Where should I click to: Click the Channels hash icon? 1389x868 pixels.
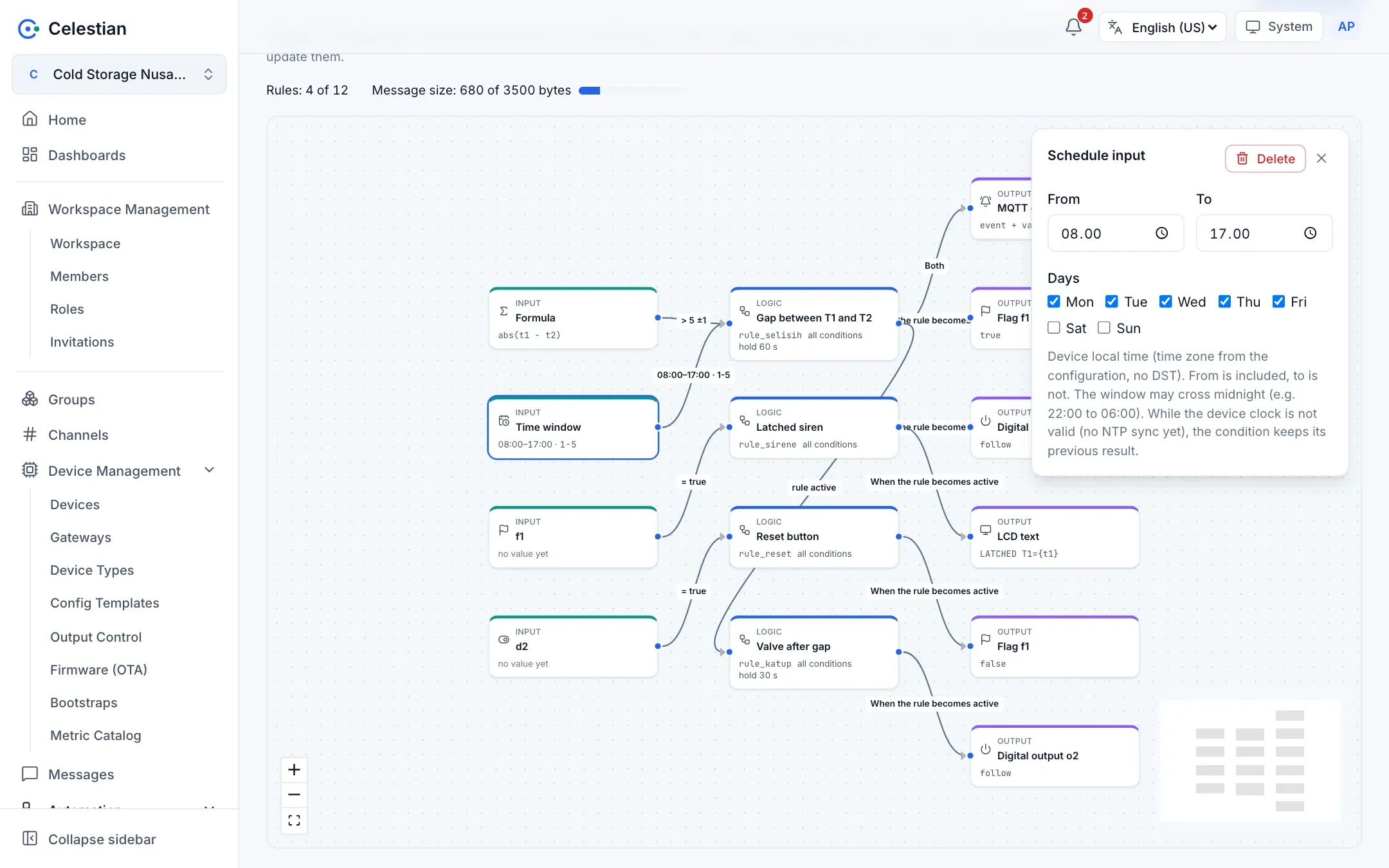30,434
